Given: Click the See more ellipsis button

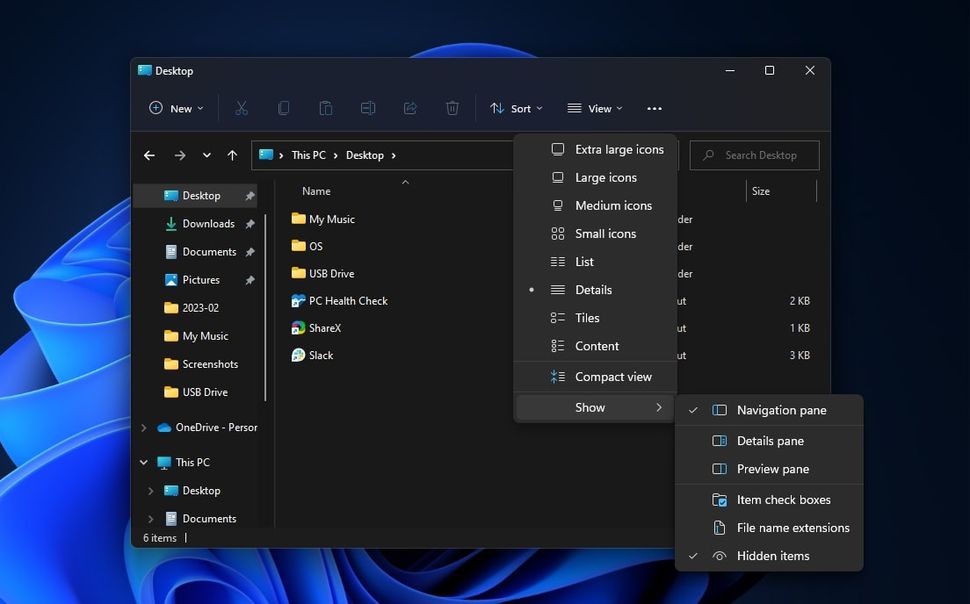Looking at the screenshot, I should pos(655,107).
